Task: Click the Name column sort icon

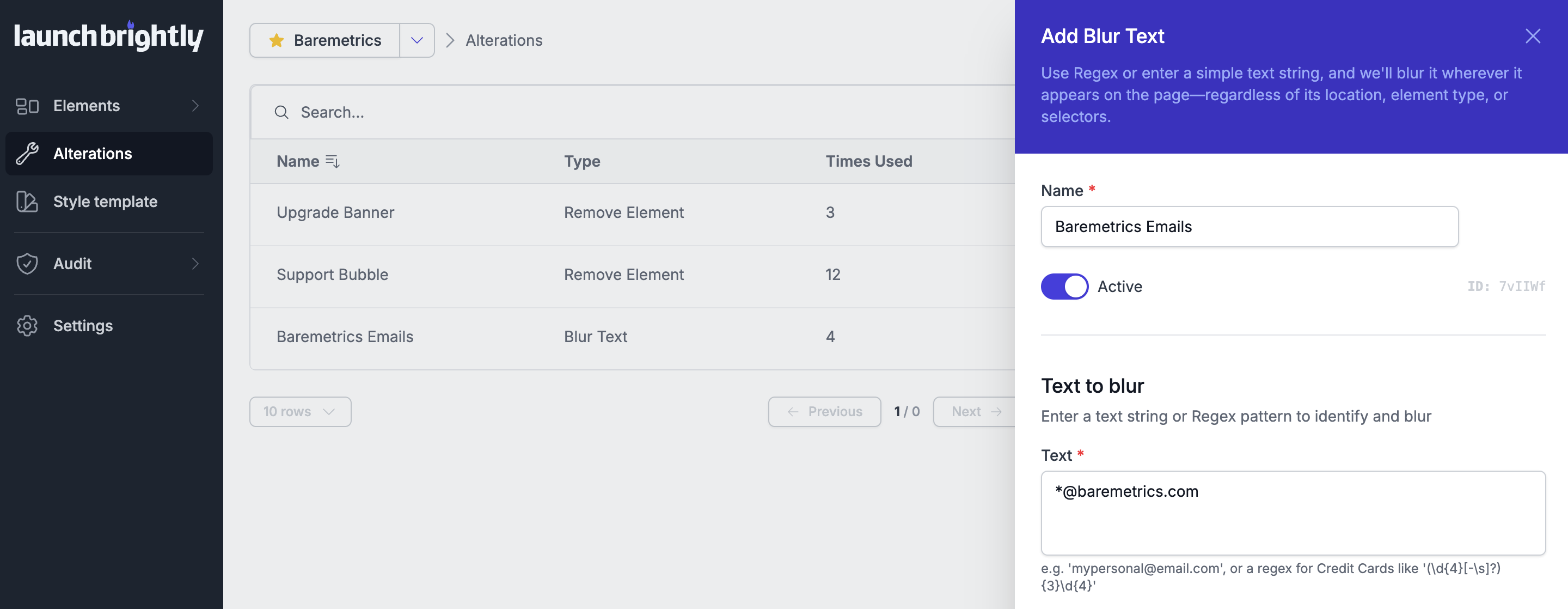Action: coord(332,161)
